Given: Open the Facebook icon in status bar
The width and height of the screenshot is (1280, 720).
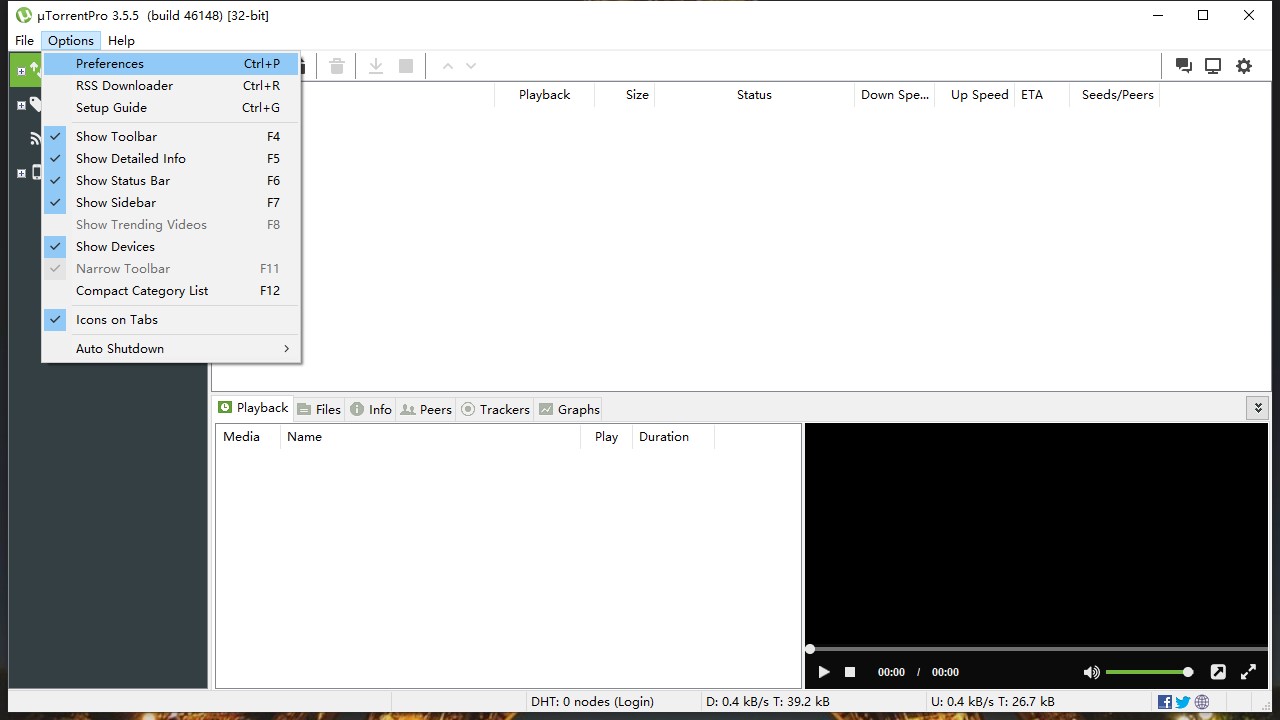Looking at the screenshot, I should click(x=1165, y=702).
